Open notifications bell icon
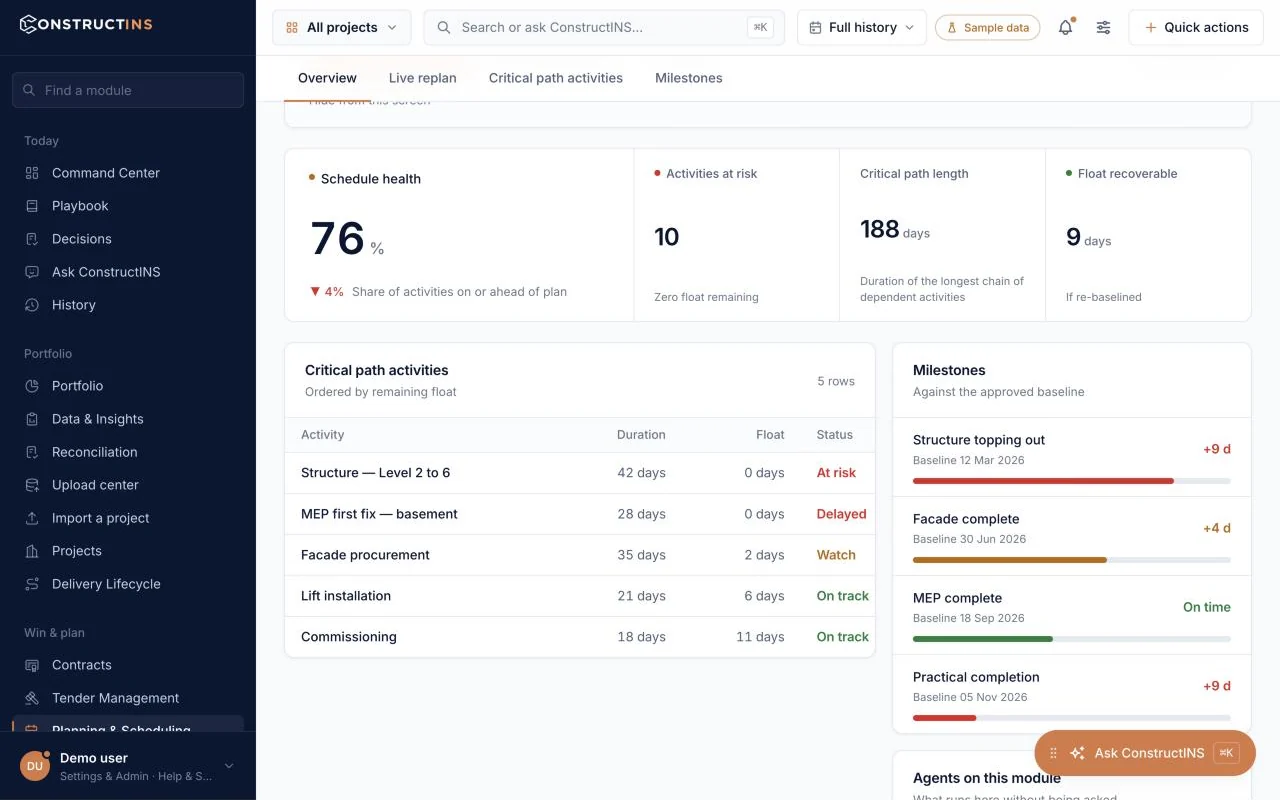The height and width of the screenshot is (800, 1280). pos(1065,28)
